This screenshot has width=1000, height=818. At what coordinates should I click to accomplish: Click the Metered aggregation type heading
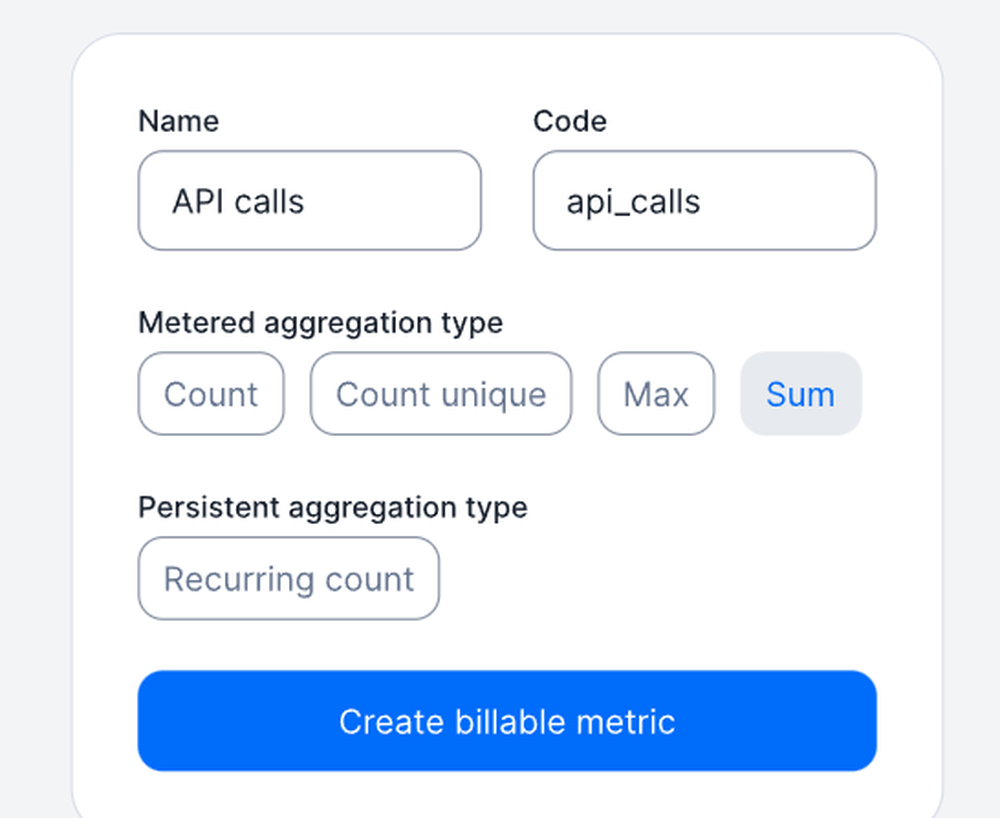pos(320,323)
